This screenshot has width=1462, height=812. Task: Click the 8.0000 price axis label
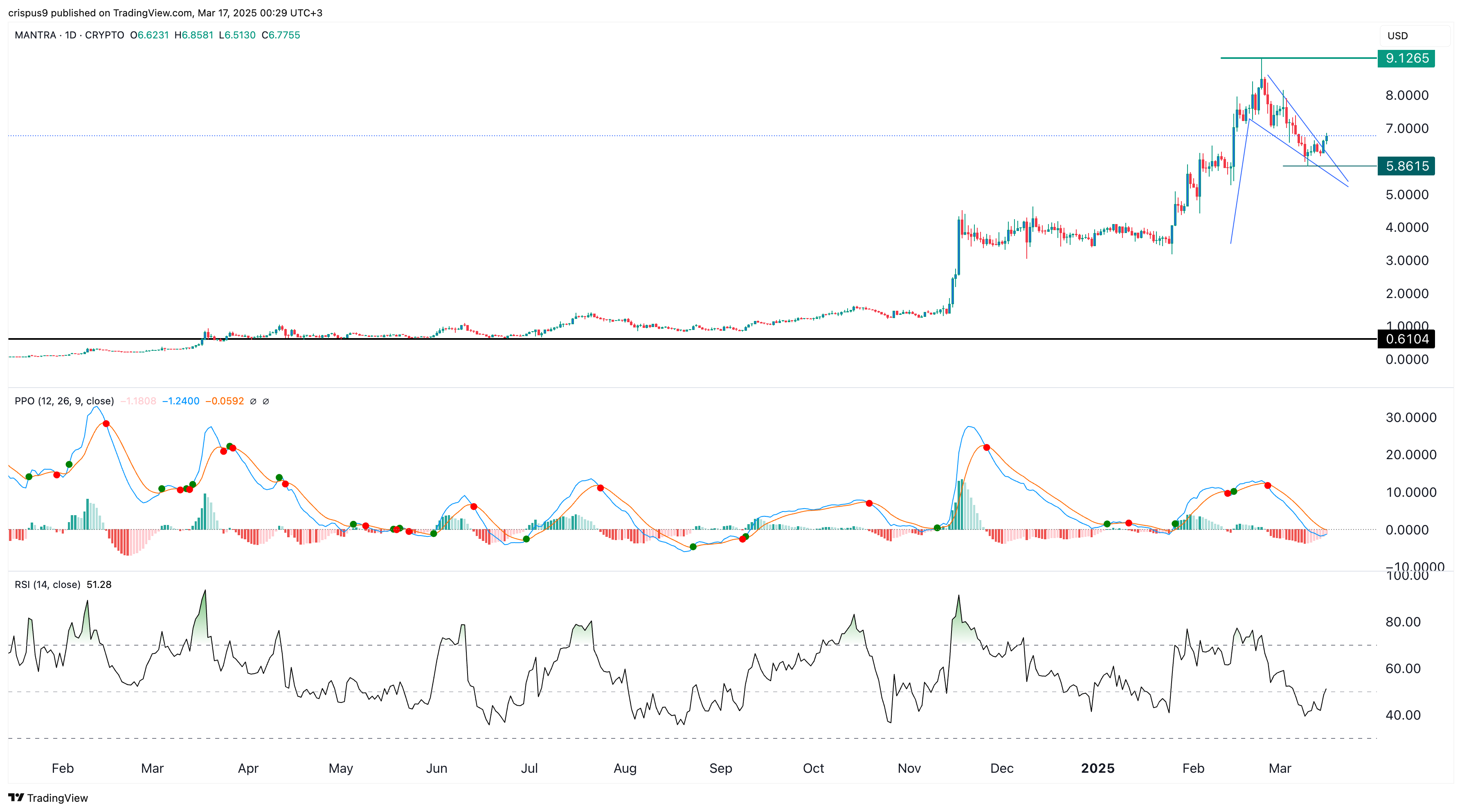[1407, 95]
